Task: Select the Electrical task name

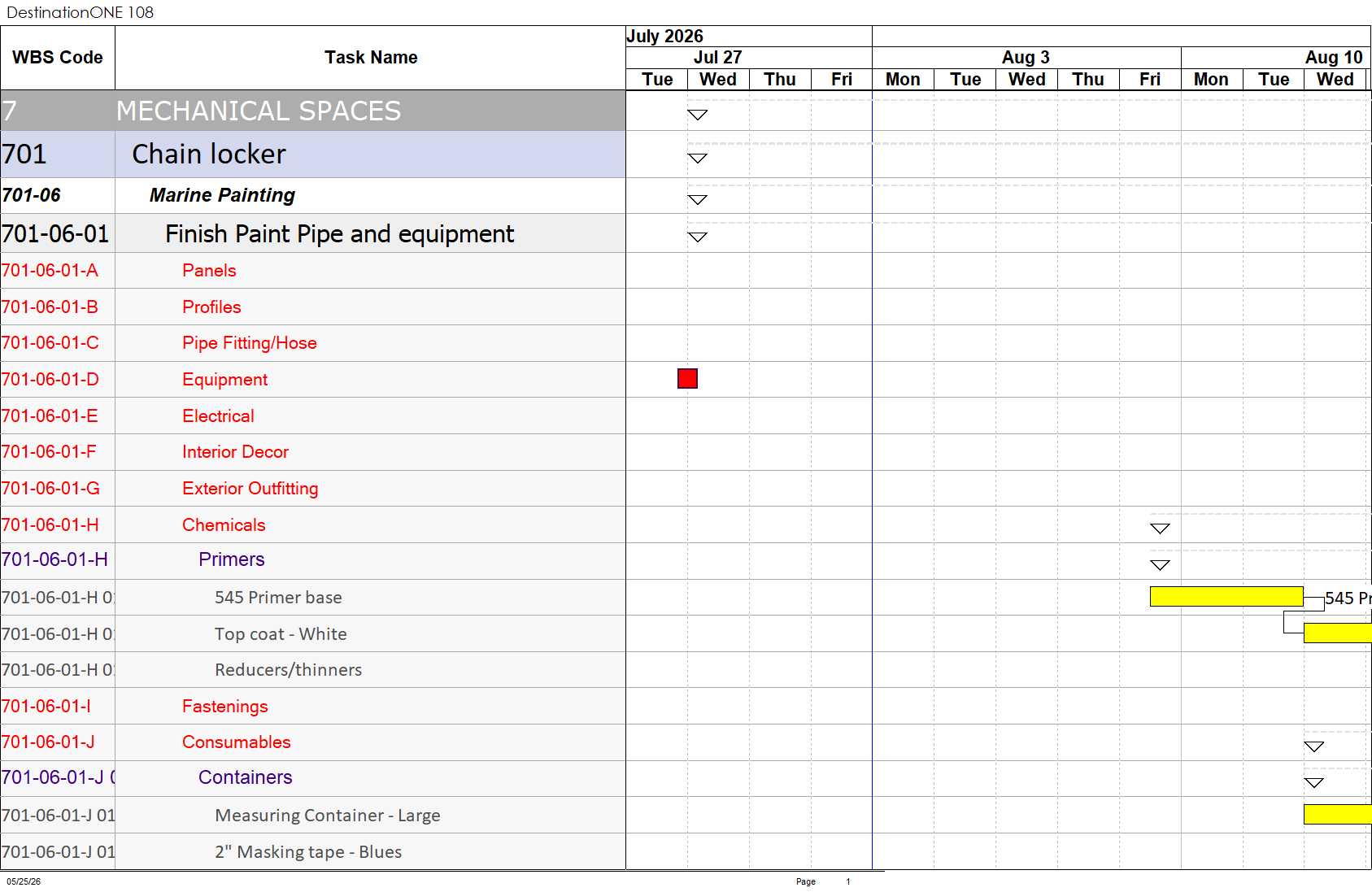Action: pyautogui.click(x=218, y=416)
